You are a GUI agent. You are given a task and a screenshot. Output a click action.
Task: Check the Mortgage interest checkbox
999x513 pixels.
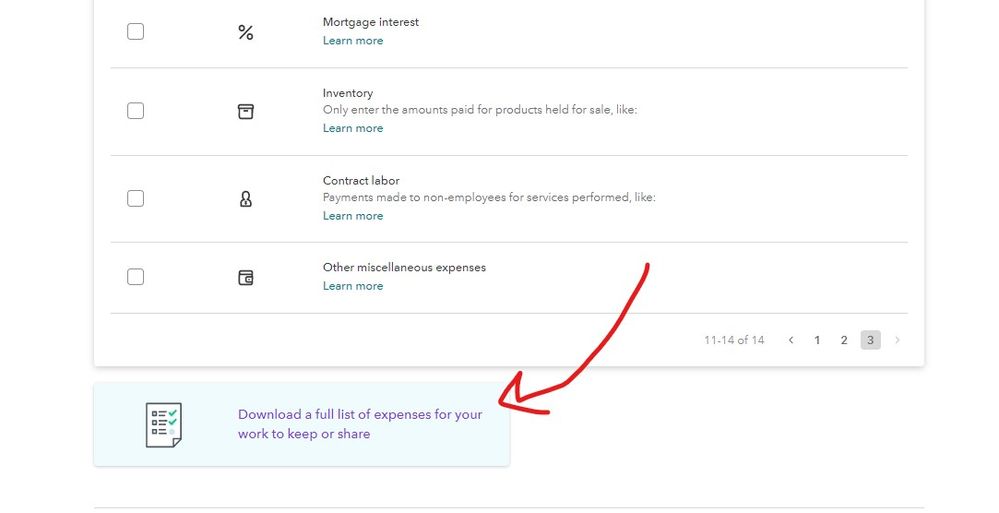(135, 31)
